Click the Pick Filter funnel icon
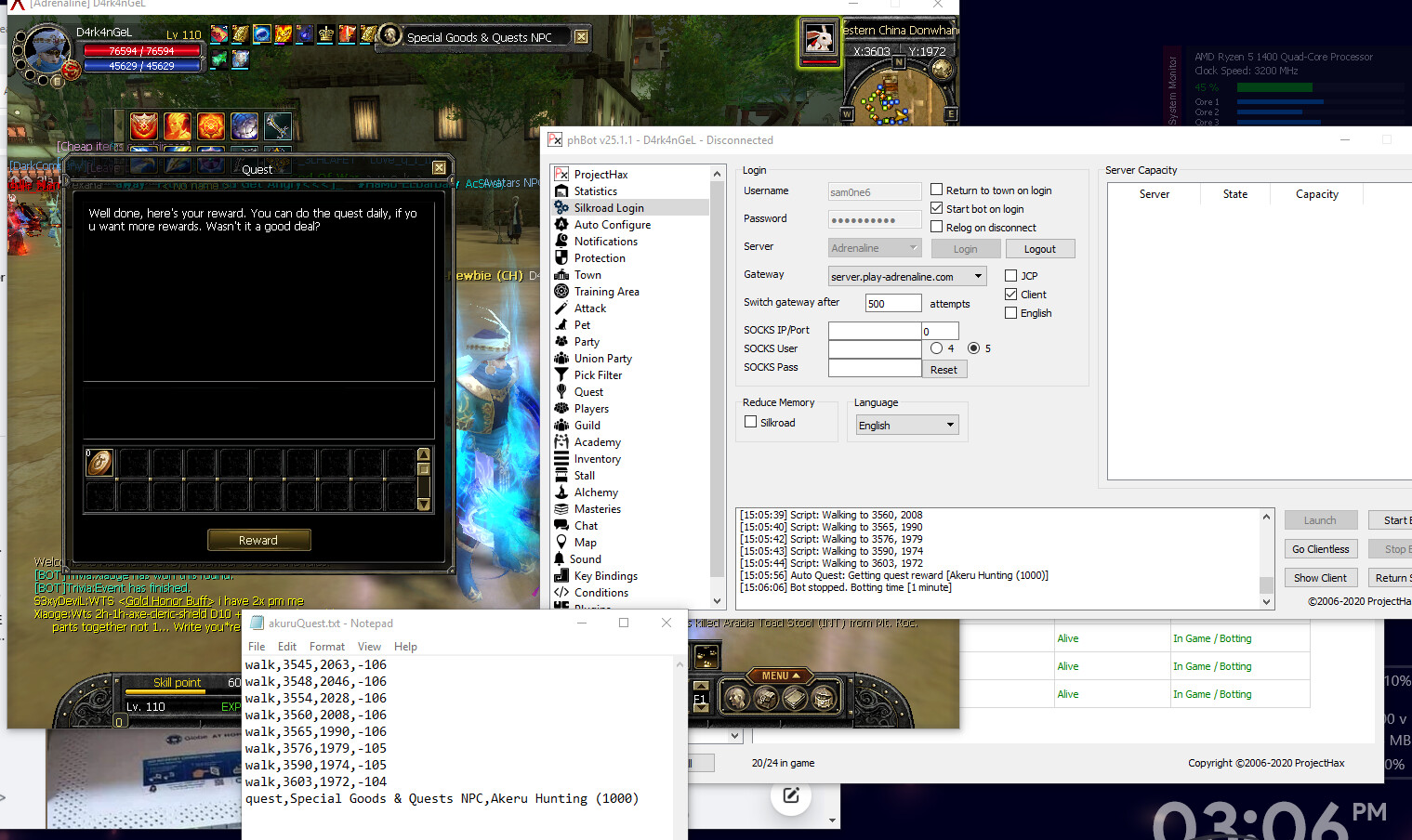Screen dimensions: 1412x840 point(561,375)
